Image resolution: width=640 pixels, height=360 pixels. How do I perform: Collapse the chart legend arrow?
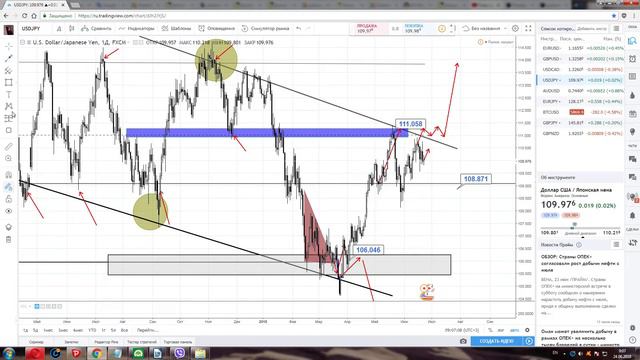(23, 42)
